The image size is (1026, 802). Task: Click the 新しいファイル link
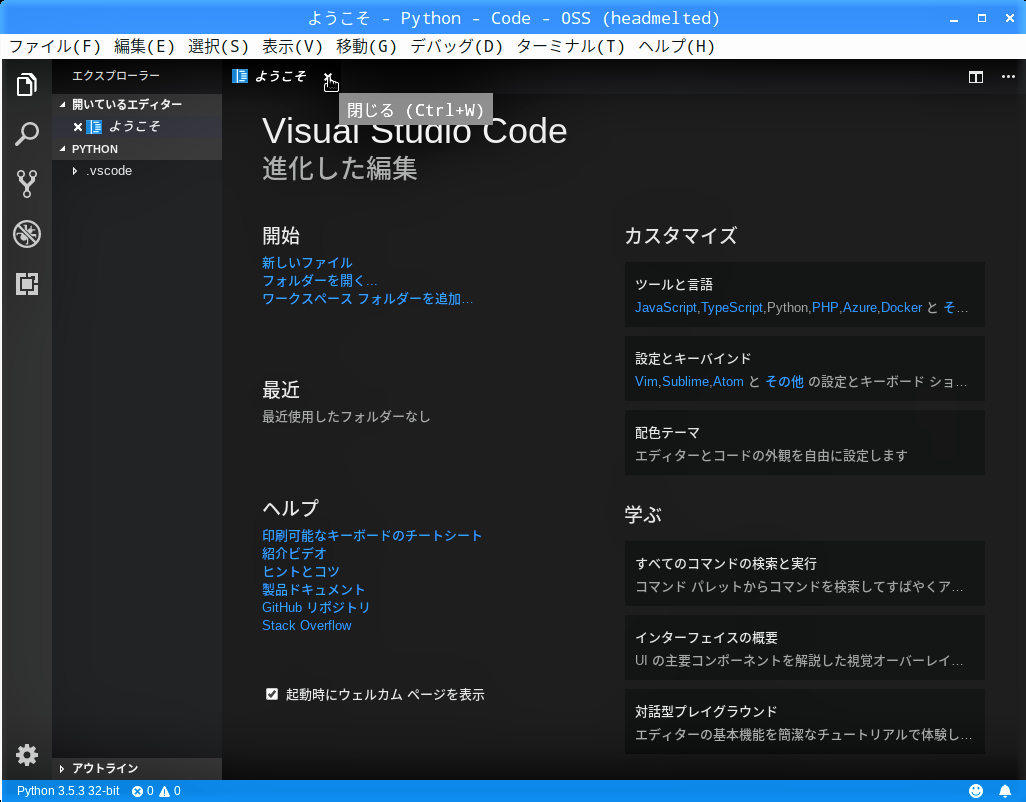pyautogui.click(x=307, y=263)
